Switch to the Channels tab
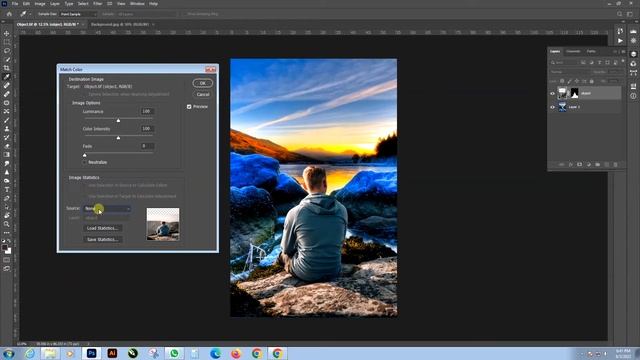The image size is (640, 360). pyautogui.click(x=573, y=51)
